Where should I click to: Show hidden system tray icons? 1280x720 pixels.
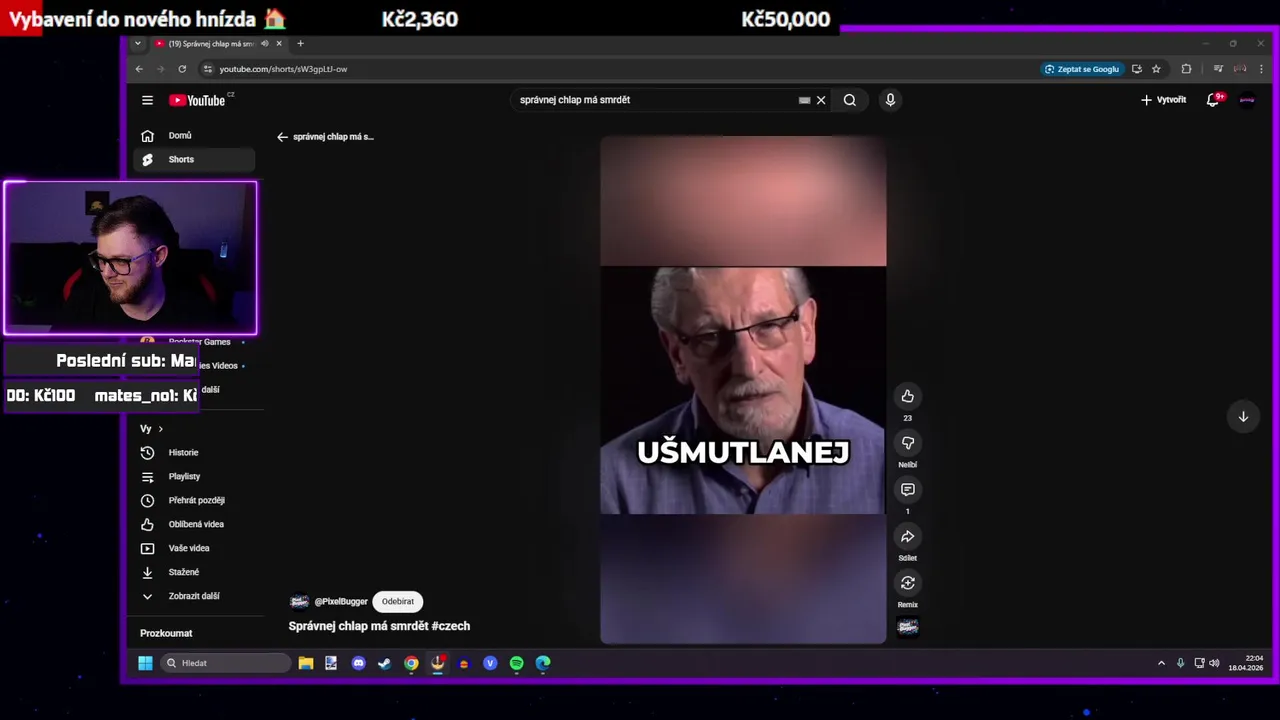coord(1161,663)
